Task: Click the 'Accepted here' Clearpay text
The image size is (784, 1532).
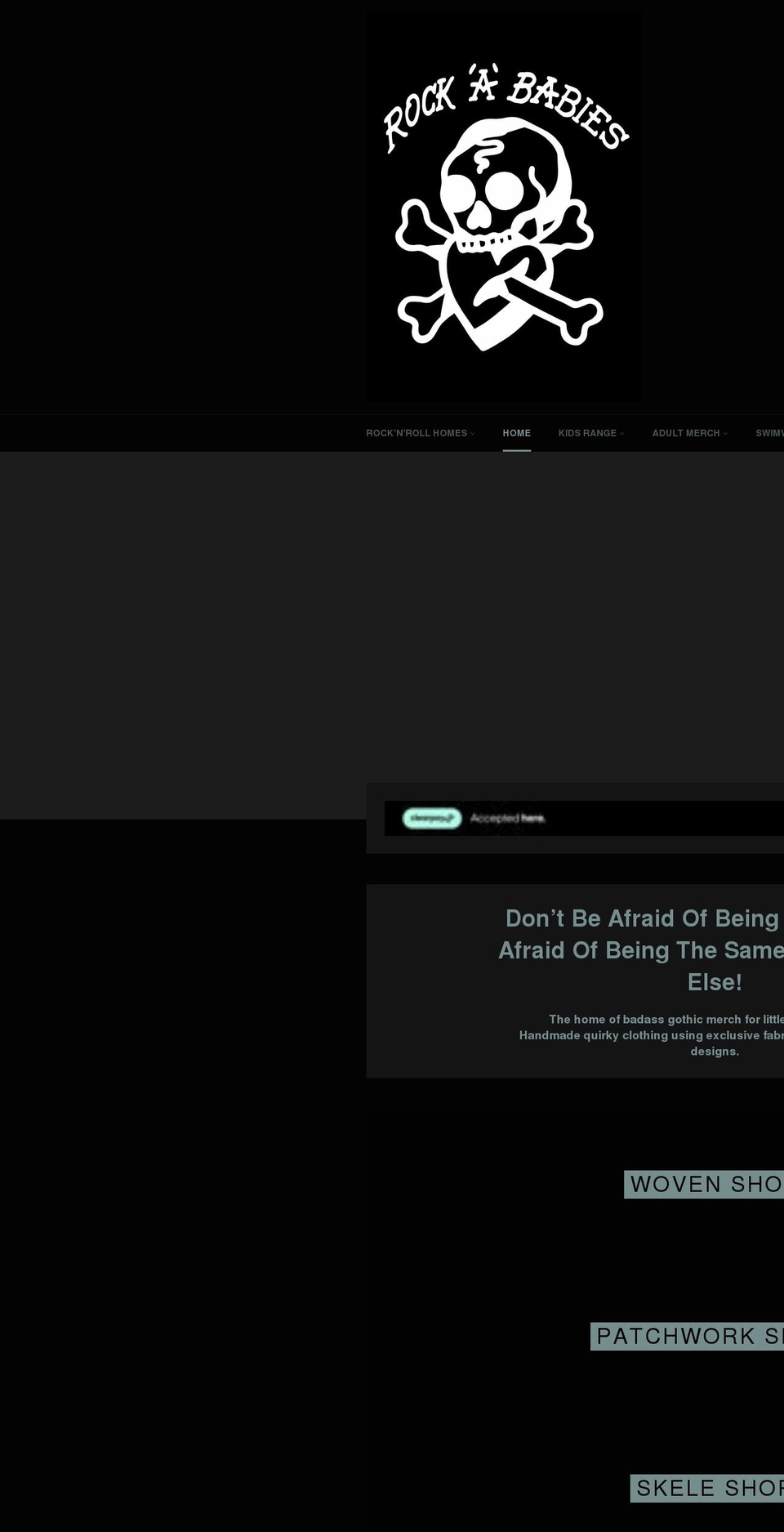Action: click(x=507, y=818)
